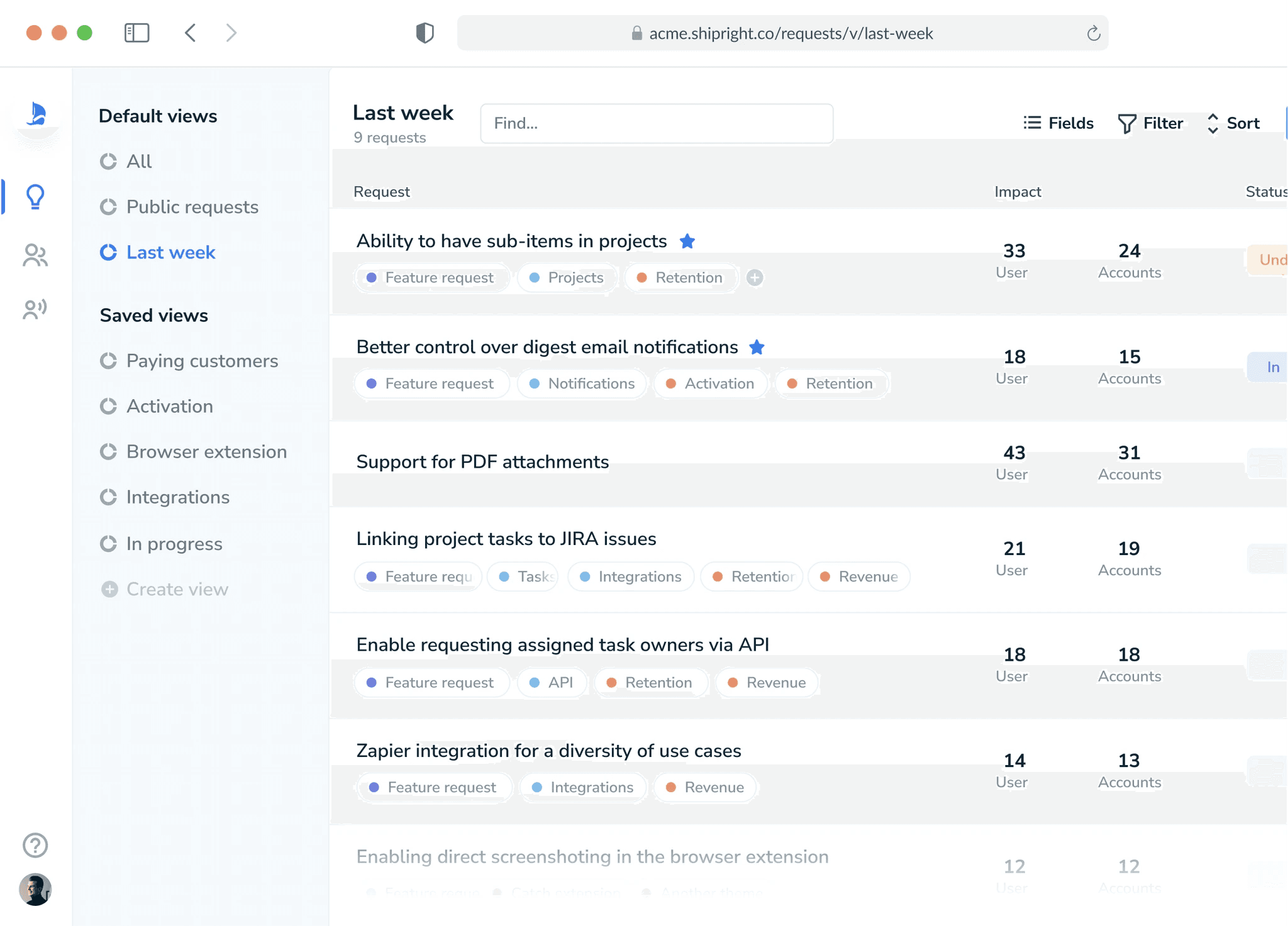Open the Filter options
Image resolution: width=1288 pixels, height=926 pixels.
pos(1150,123)
